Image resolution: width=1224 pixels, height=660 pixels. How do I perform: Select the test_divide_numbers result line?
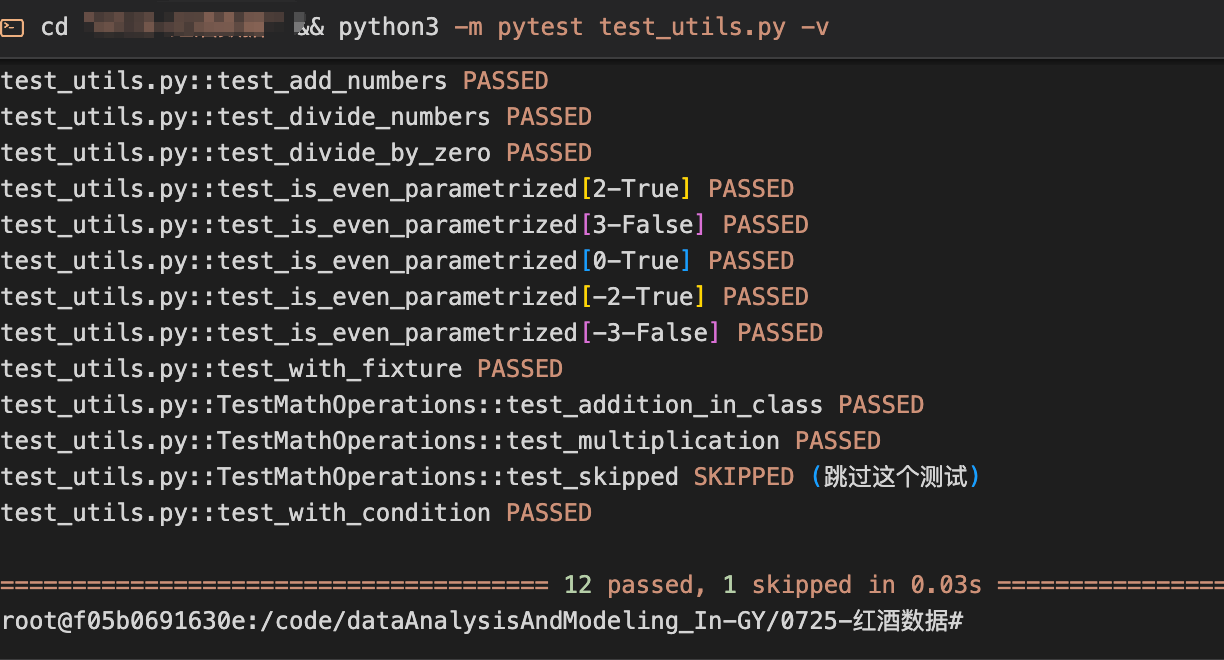[x=296, y=117]
